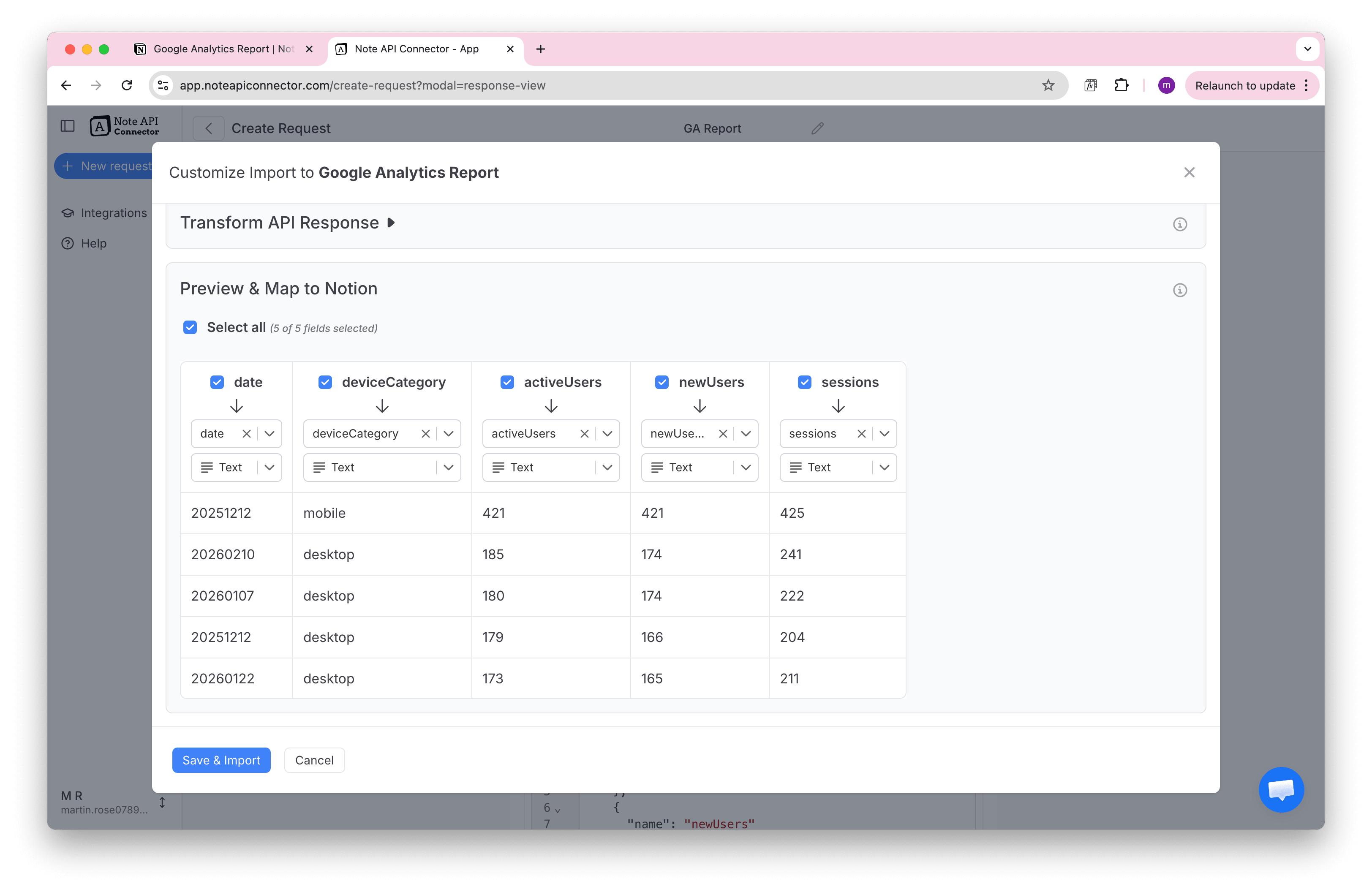The width and height of the screenshot is (1372, 892).
Task: Uncheck the sessions column checkbox
Action: (x=804, y=381)
